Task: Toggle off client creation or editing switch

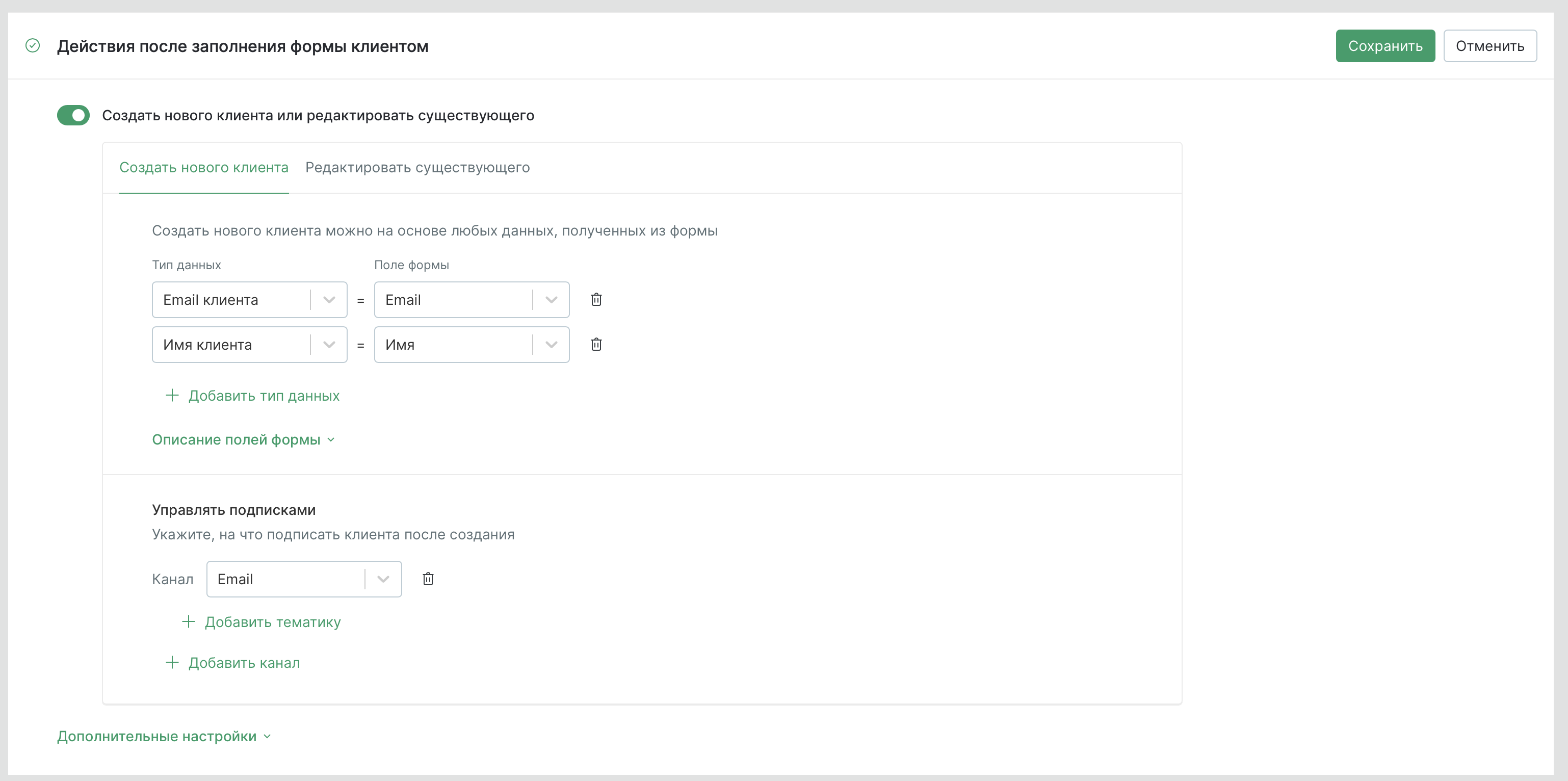Action: (73, 115)
